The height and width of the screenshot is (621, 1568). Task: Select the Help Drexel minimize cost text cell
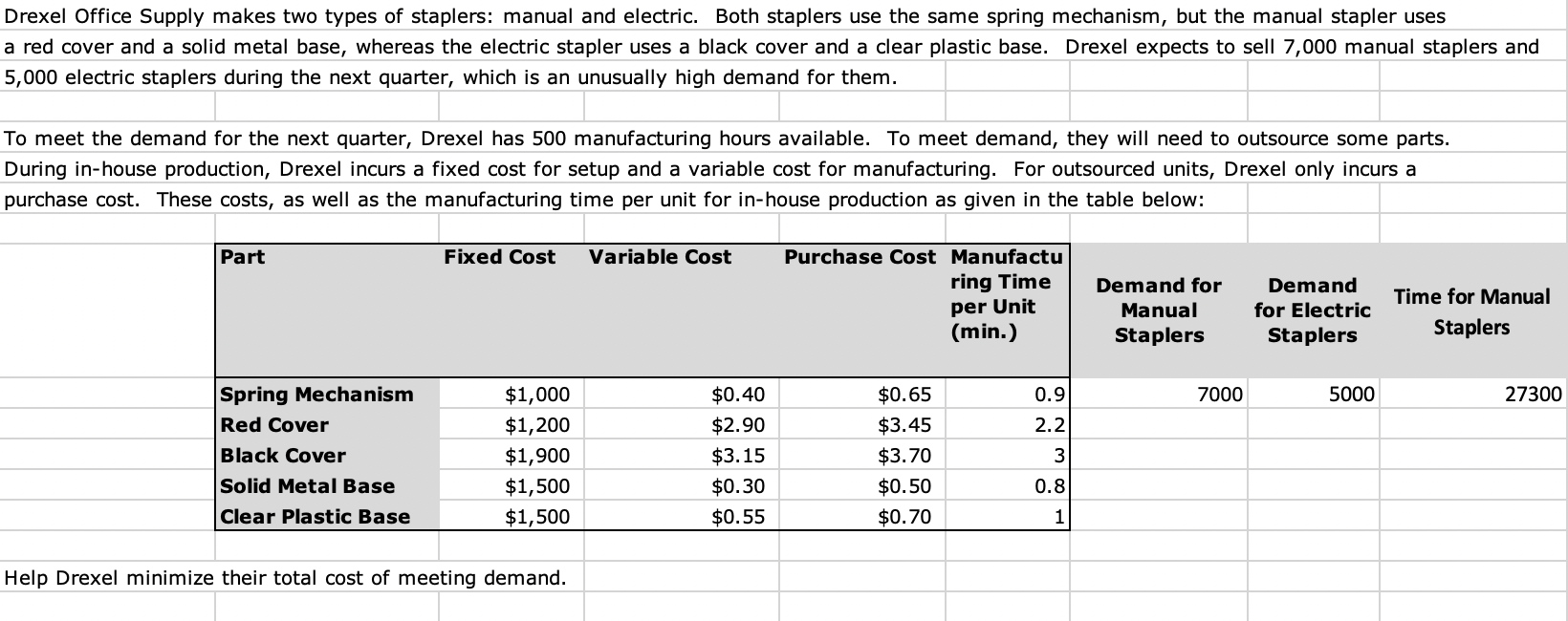point(286,577)
